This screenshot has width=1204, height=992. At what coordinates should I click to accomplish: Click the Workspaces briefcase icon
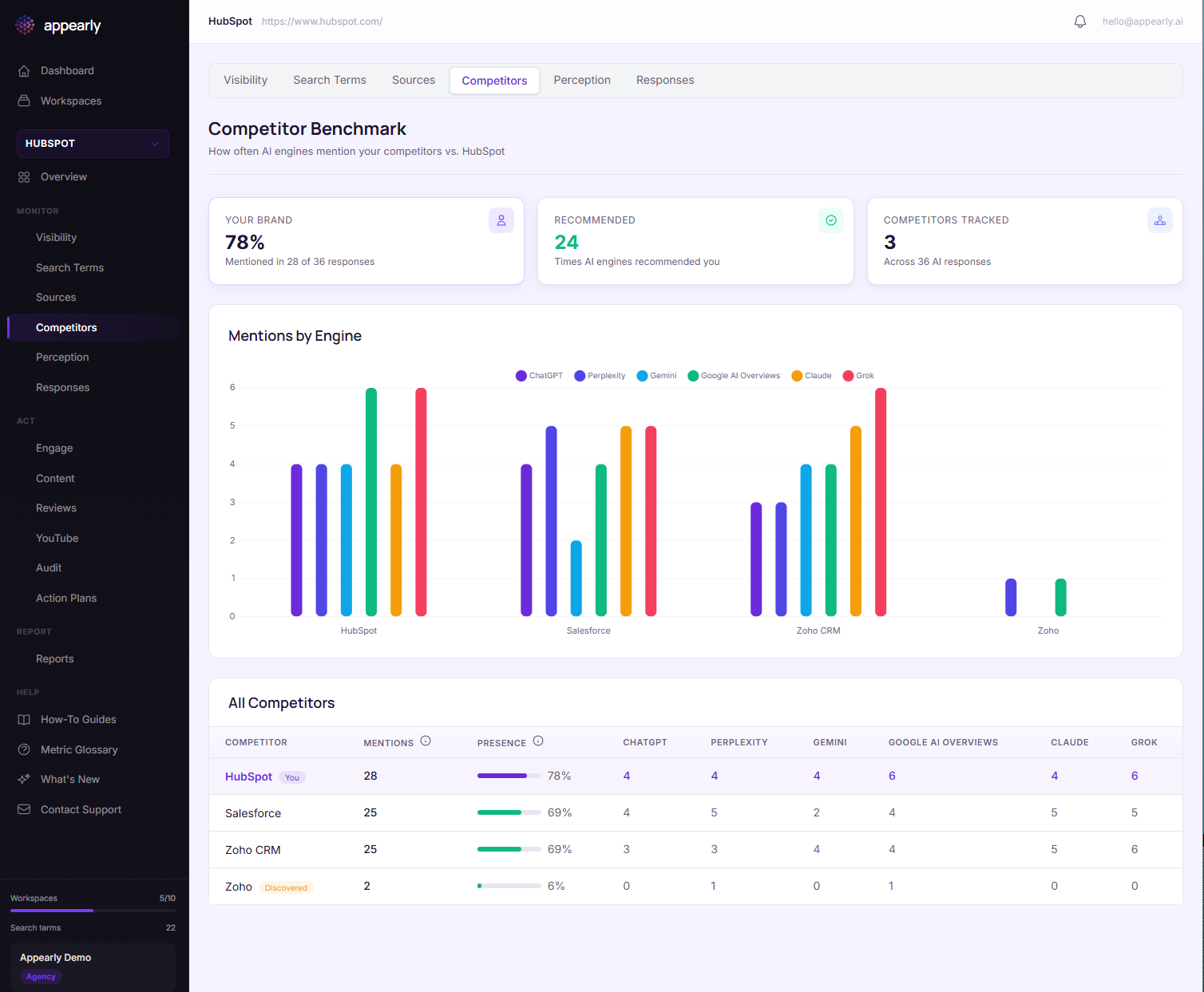[x=24, y=101]
